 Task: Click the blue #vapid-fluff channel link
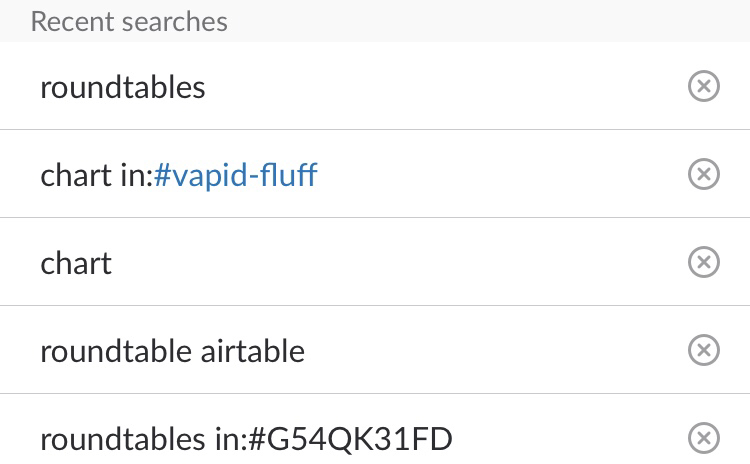pyautogui.click(x=235, y=176)
